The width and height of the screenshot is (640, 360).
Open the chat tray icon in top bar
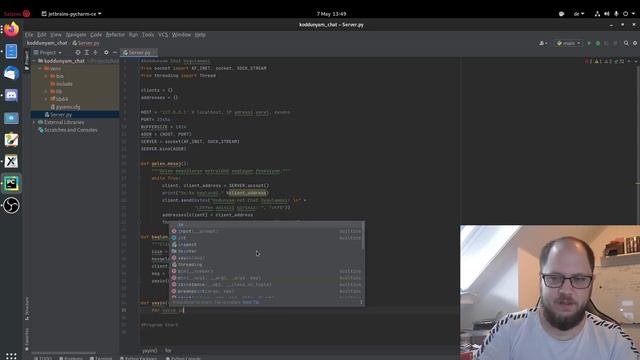coord(561,13)
